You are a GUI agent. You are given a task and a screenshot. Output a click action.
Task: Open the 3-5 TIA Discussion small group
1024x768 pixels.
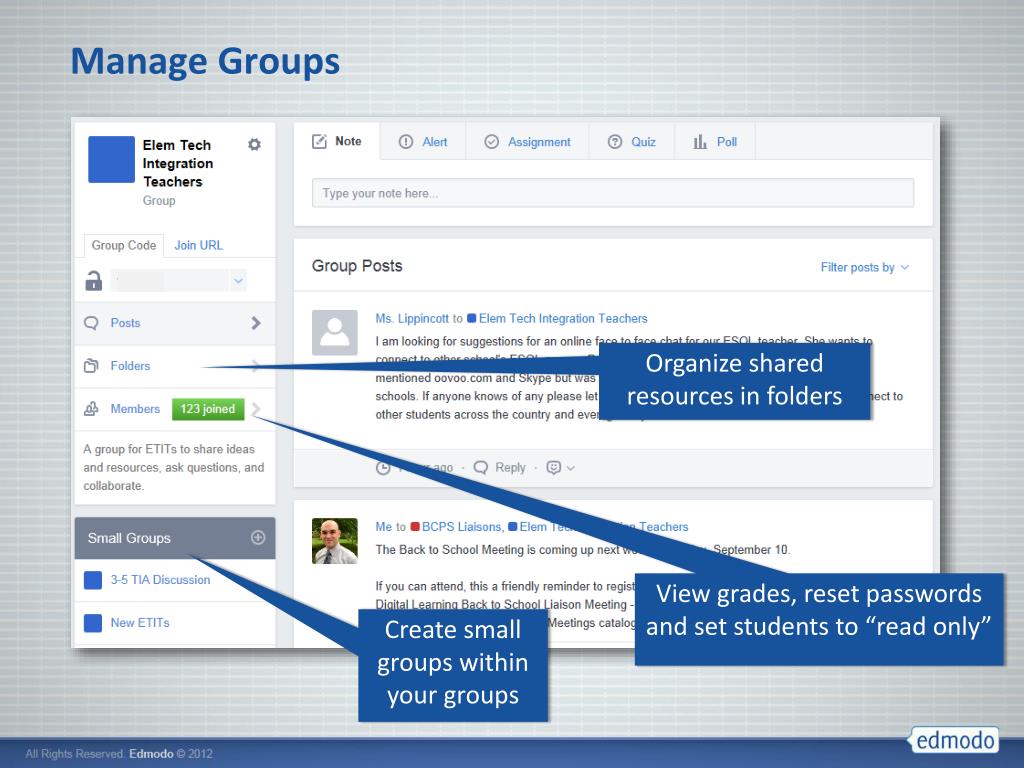click(x=161, y=580)
